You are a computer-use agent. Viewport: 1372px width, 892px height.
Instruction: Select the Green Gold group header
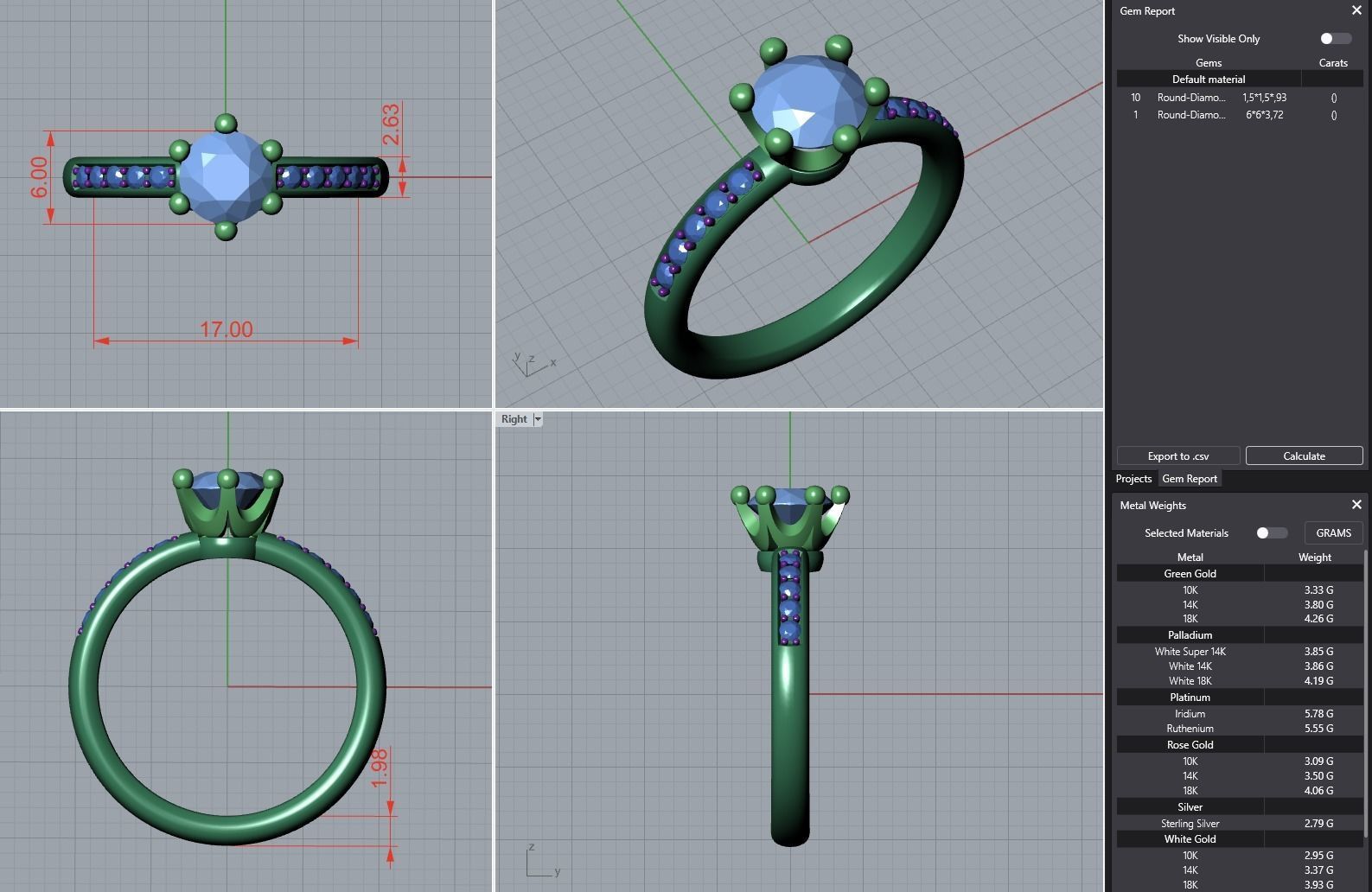click(1240, 573)
